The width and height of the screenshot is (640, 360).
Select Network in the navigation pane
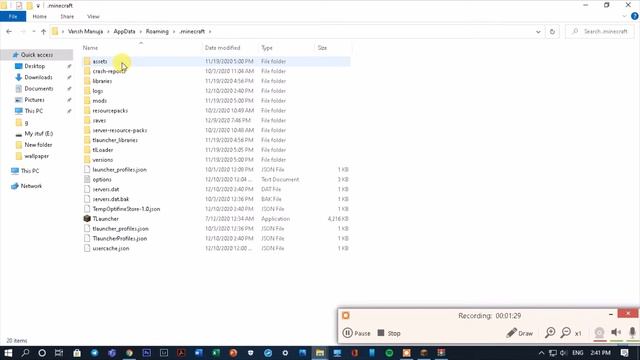(31, 186)
